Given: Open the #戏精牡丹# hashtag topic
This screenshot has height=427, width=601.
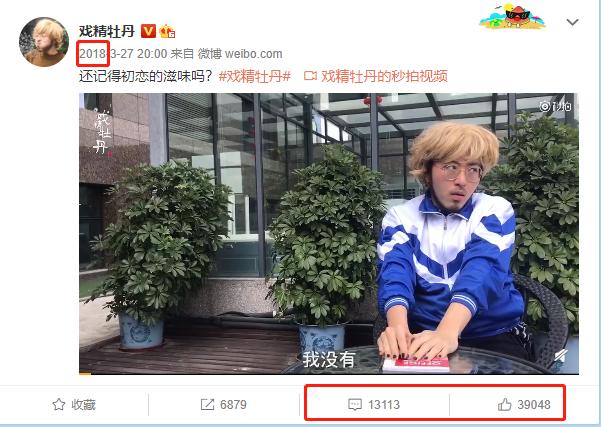Looking at the screenshot, I should (x=255, y=76).
